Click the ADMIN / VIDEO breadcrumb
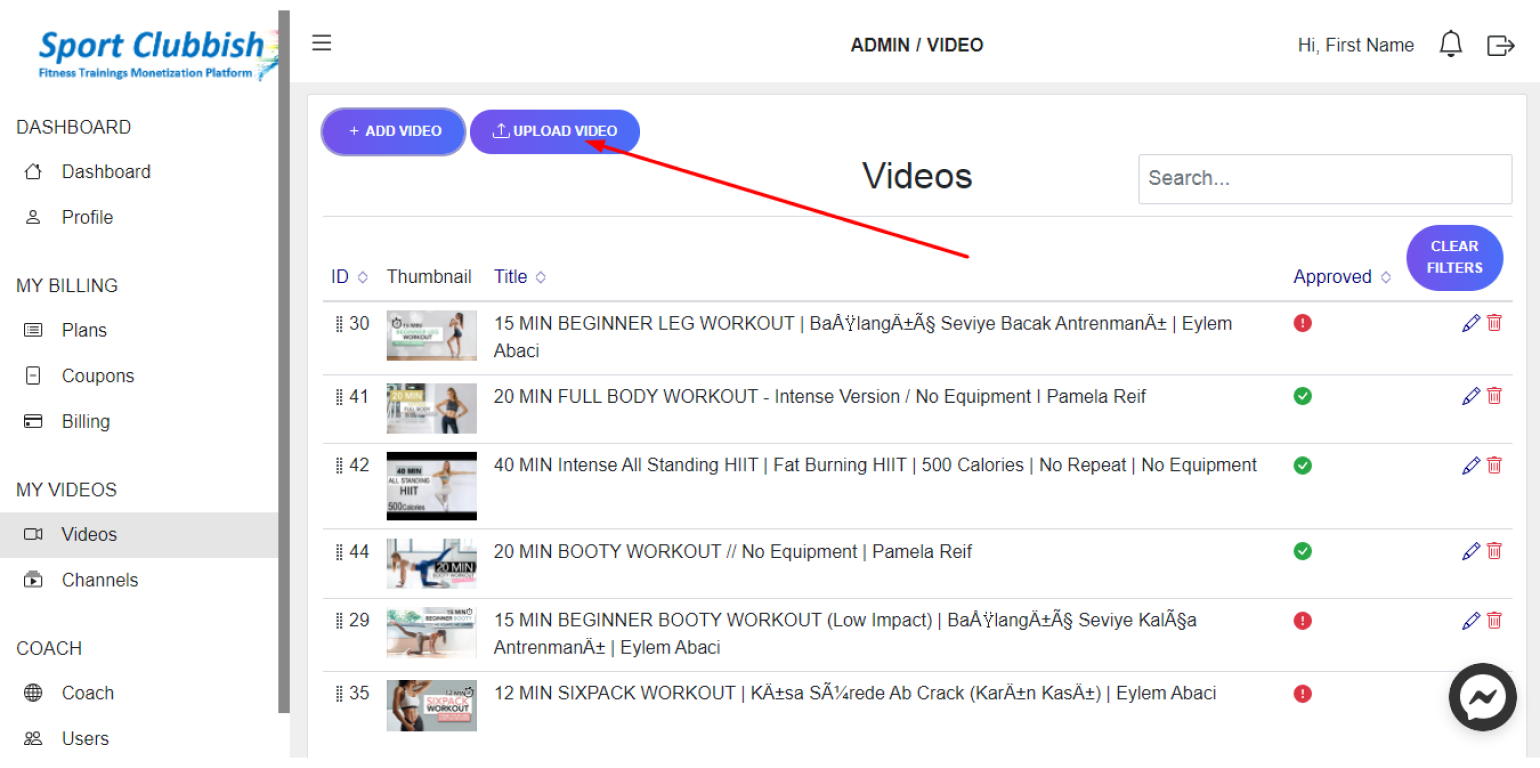The image size is (1540, 768). tap(917, 45)
